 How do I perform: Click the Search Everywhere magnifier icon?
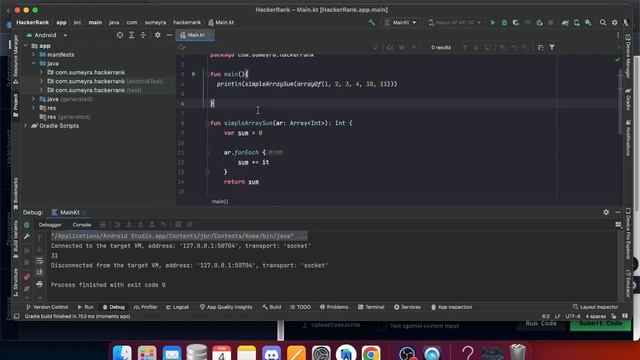coord(603,22)
